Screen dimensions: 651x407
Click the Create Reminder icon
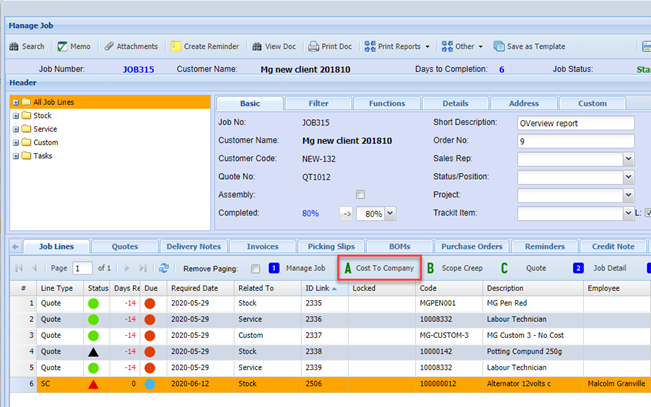pyautogui.click(x=176, y=46)
